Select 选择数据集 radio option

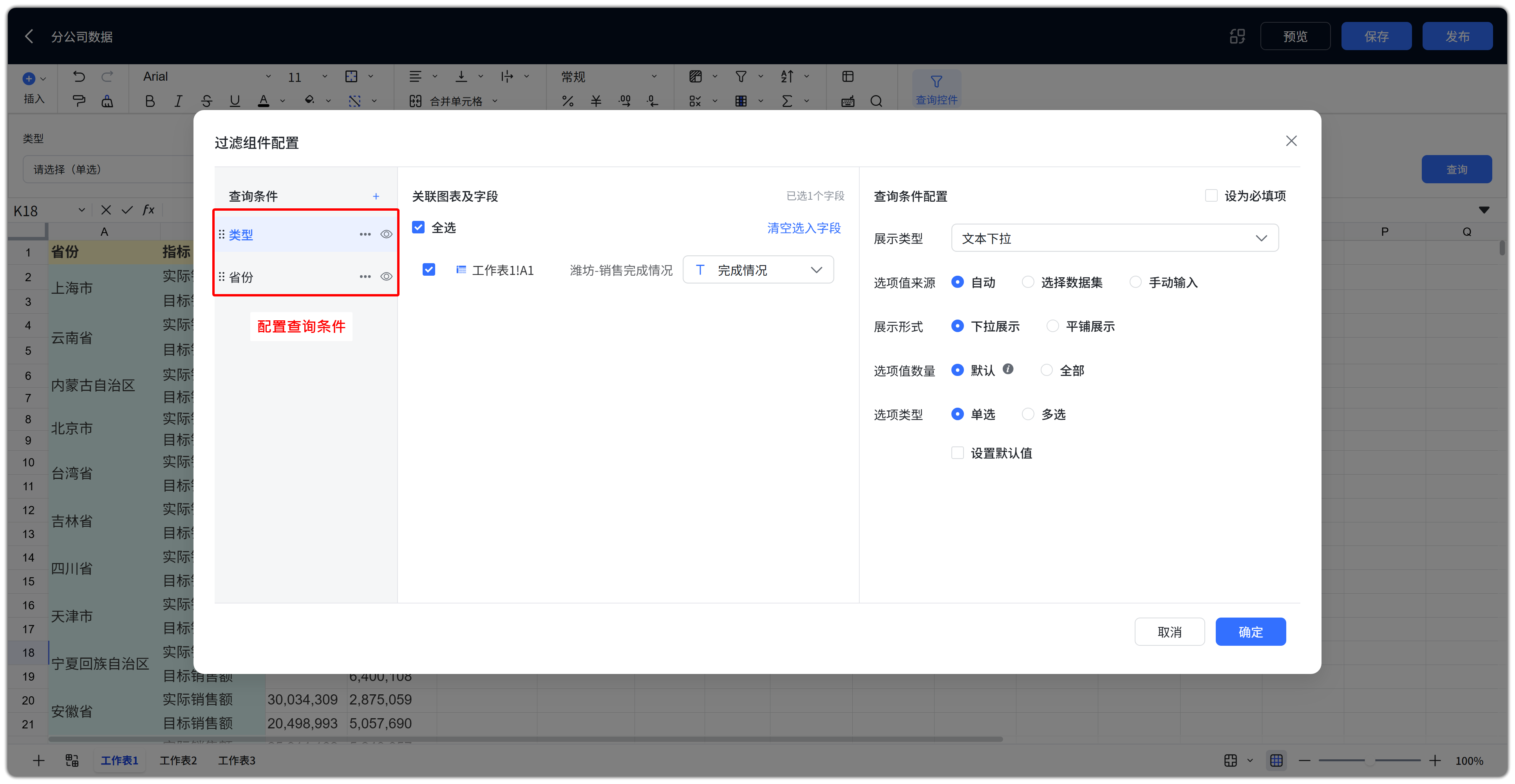point(1027,282)
